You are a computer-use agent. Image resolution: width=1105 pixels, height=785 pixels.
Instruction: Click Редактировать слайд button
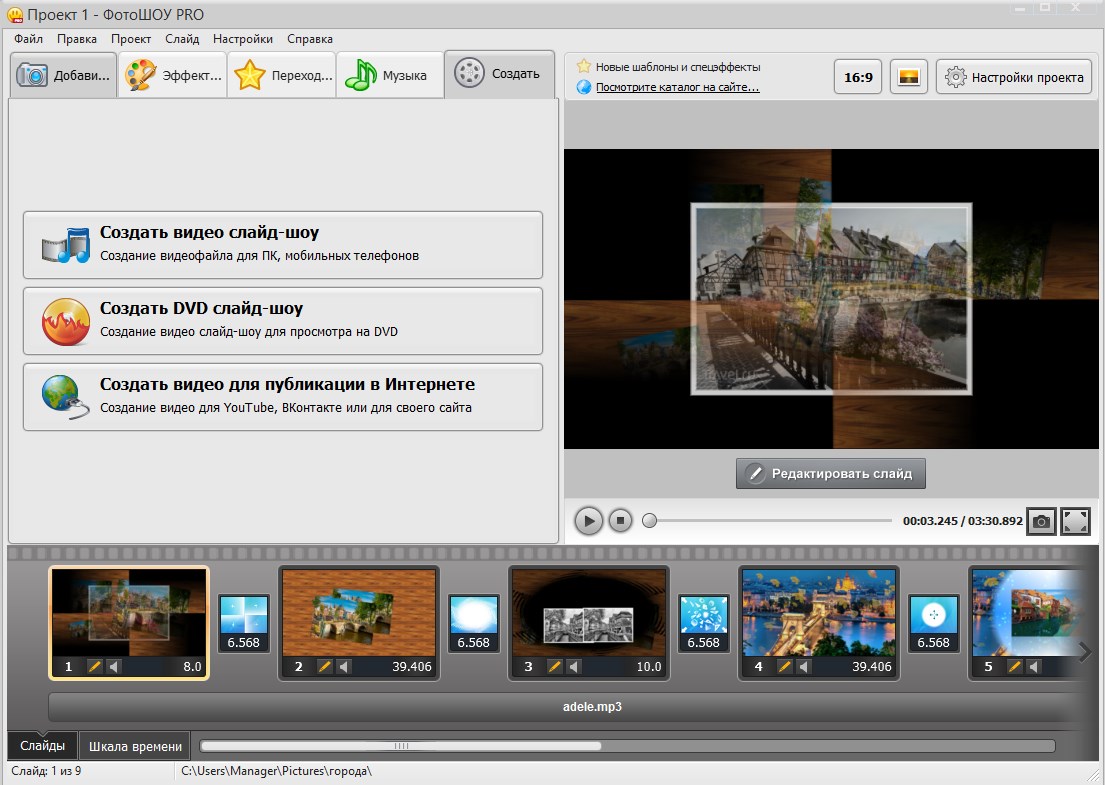(x=831, y=474)
